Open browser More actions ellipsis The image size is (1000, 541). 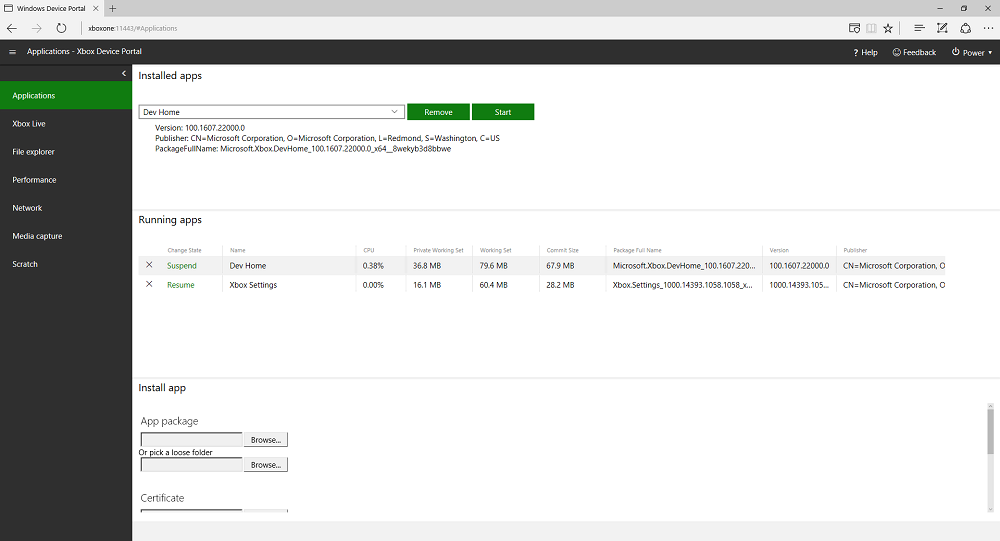pos(988,28)
